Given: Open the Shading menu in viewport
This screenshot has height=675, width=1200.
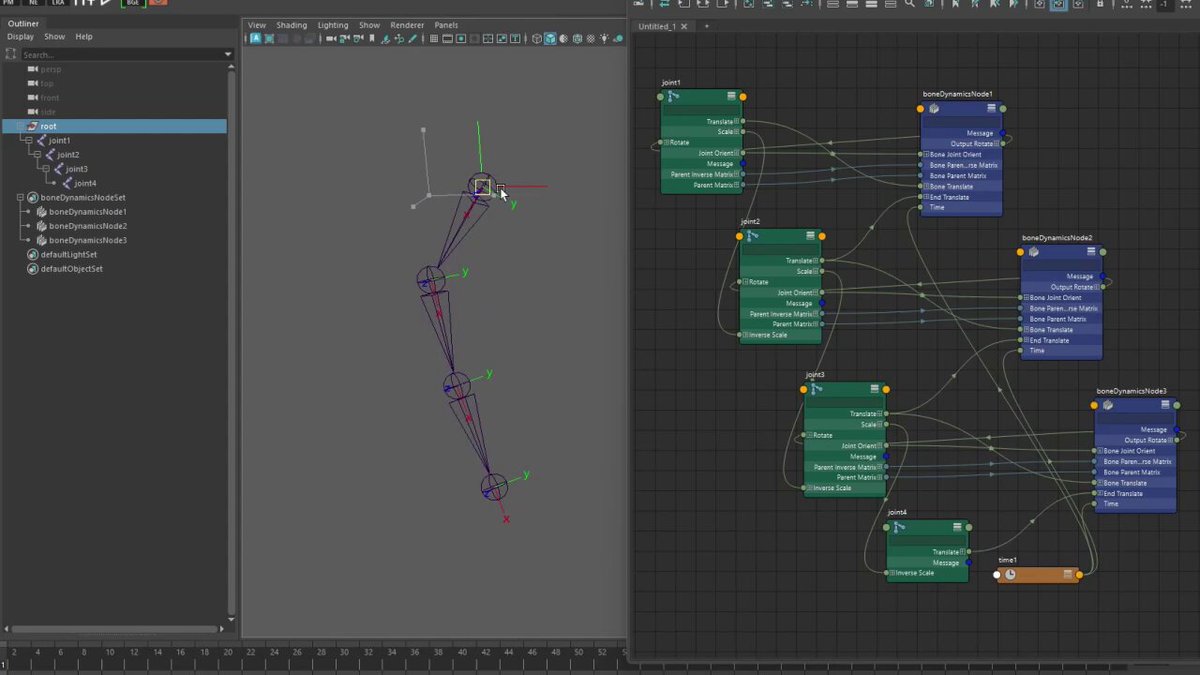Looking at the screenshot, I should 292,25.
